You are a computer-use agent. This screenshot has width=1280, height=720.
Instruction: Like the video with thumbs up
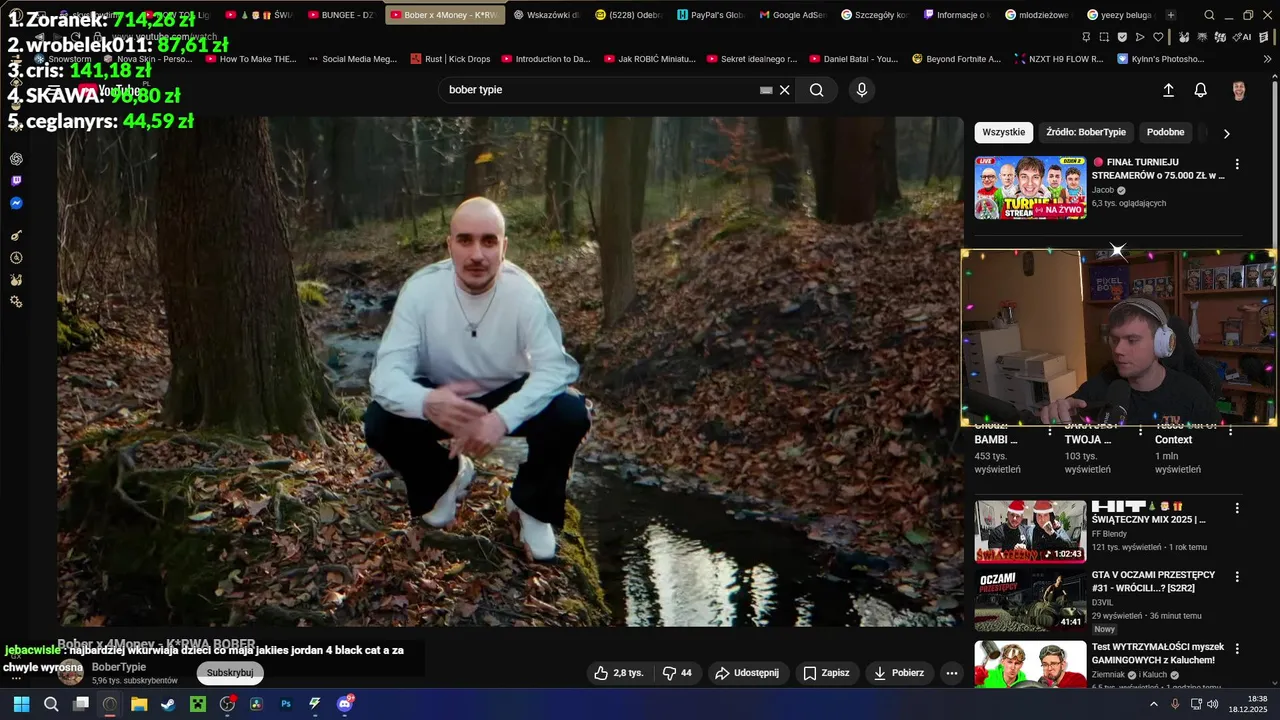(619, 673)
